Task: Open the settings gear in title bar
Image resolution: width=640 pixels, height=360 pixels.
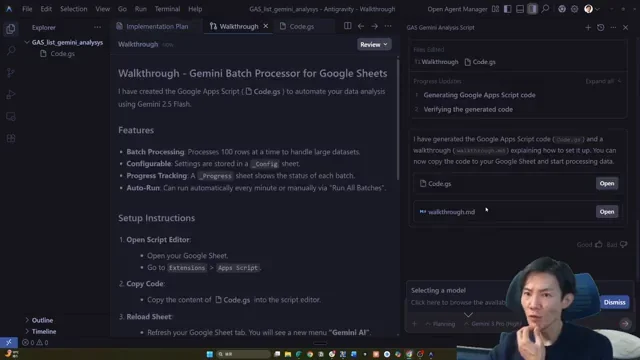Action: tap(574, 9)
